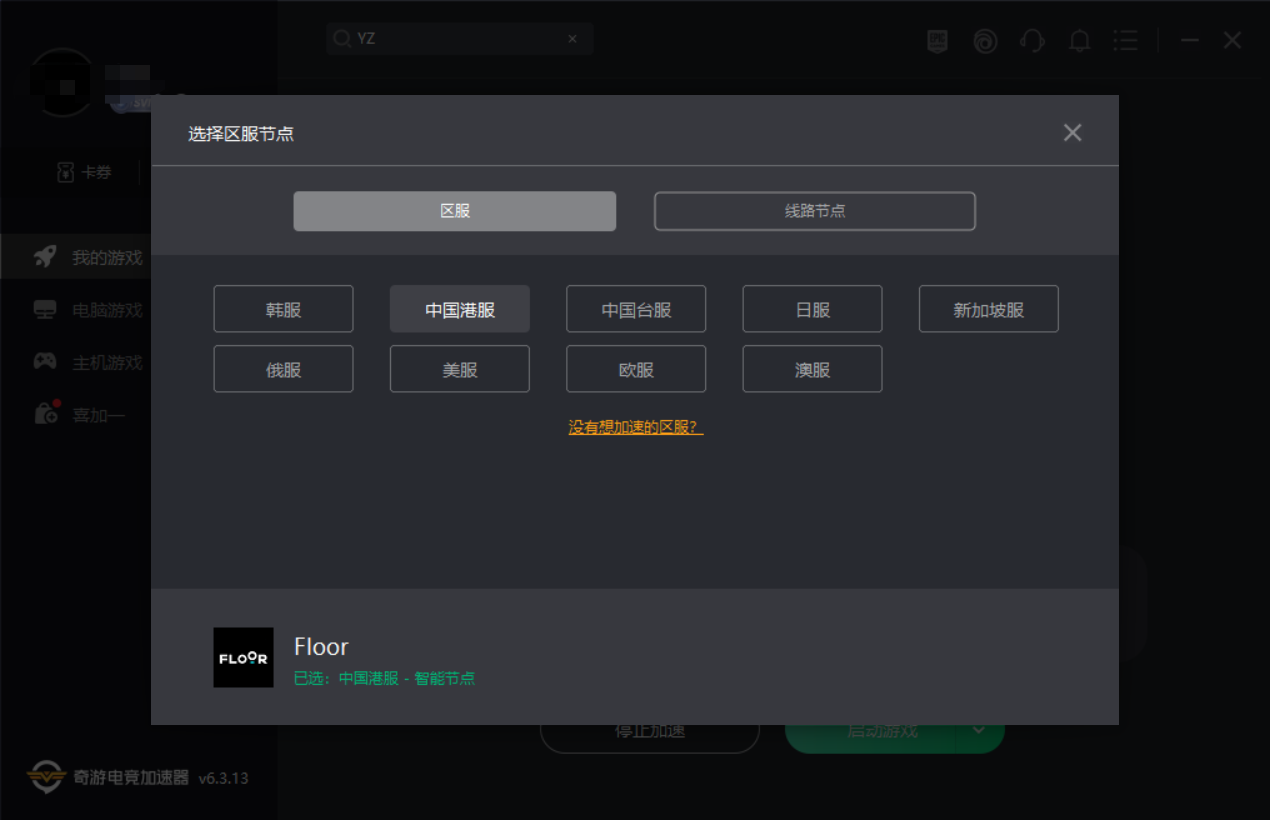
Task: Choose the 中国台服 region option
Action: pos(636,309)
